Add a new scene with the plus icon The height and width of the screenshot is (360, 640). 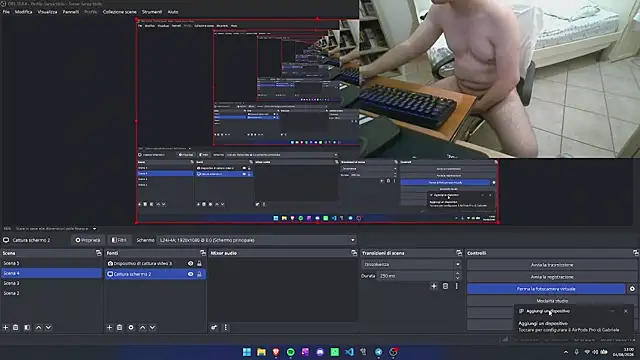pyautogui.click(x=6, y=327)
